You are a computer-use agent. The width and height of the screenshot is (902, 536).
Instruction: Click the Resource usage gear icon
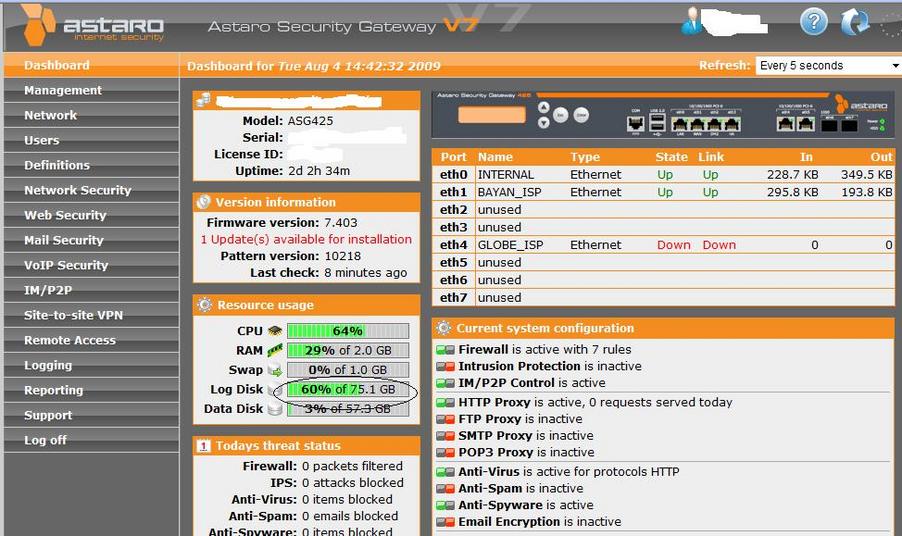[x=204, y=305]
